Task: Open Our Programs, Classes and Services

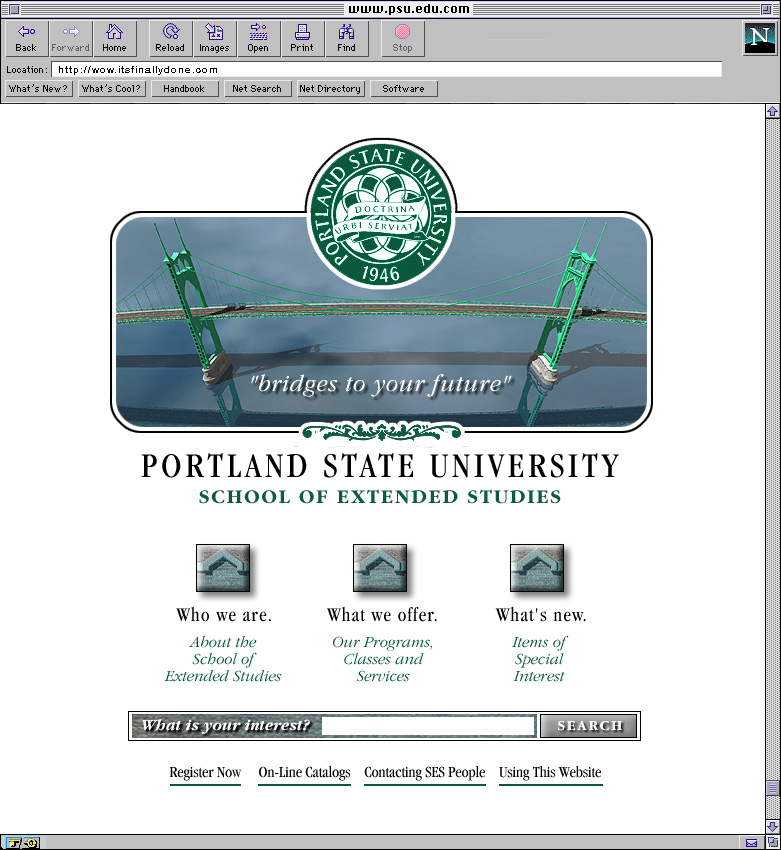Action: pos(383,659)
